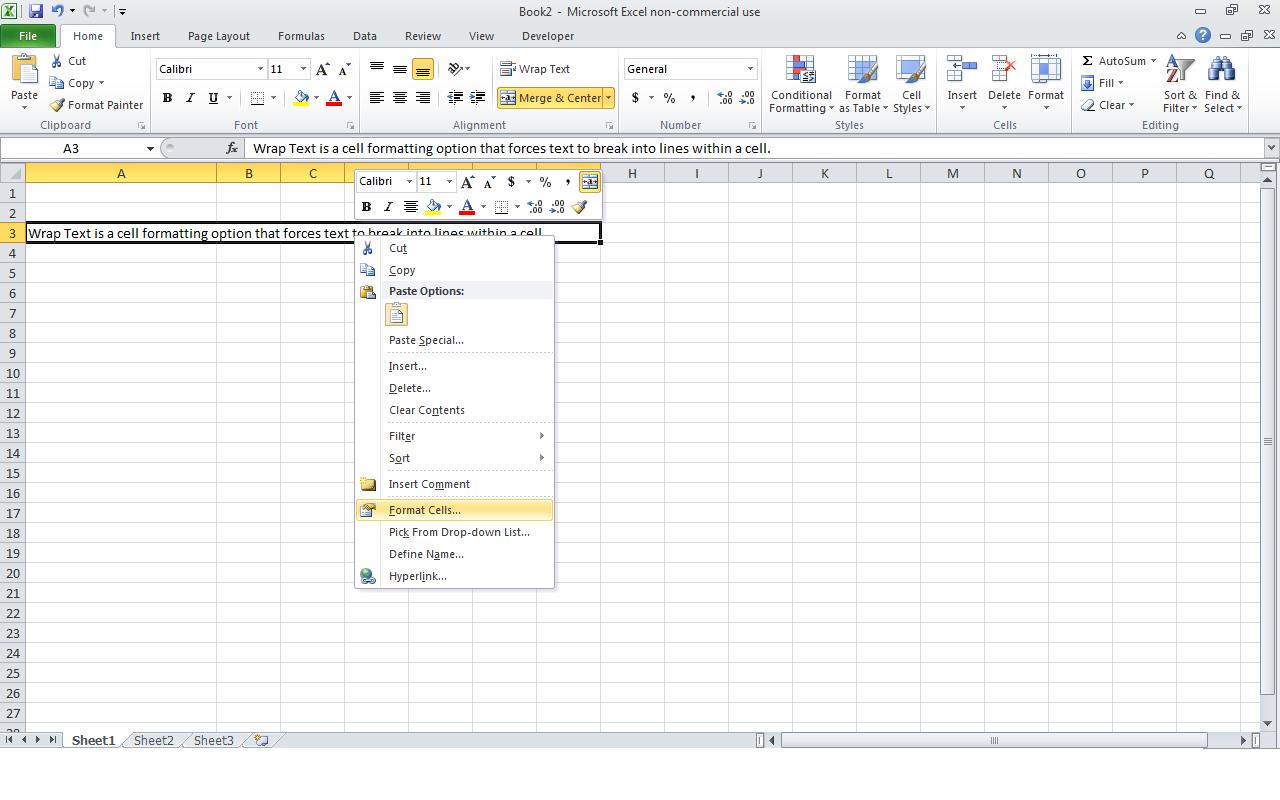This screenshot has height=800, width=1280.
Task: Toggle italic on the mini toolbar
Action: pyautogui.click(x=388, y=207)
